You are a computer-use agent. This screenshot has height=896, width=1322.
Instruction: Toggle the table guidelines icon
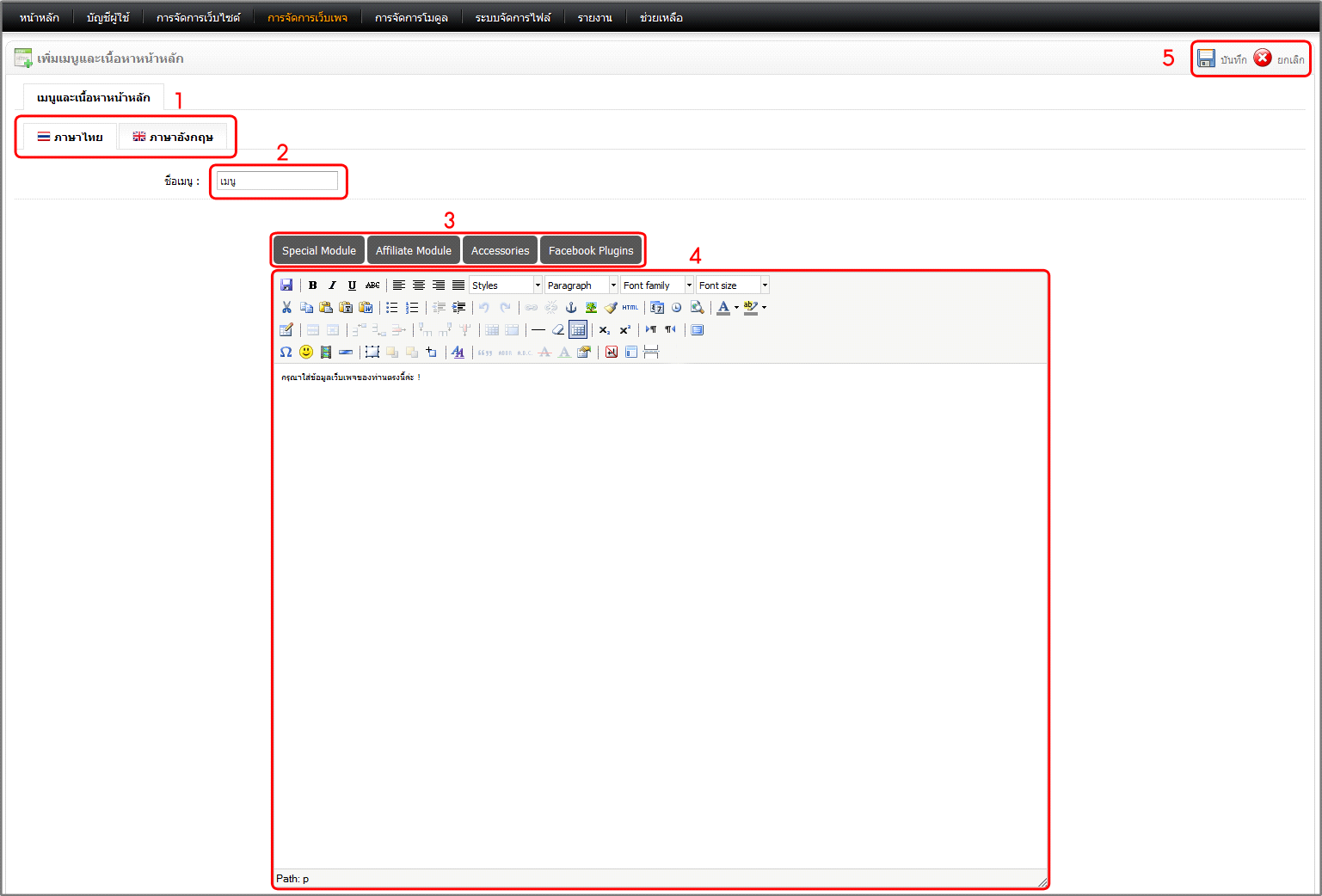click(578, 329)
